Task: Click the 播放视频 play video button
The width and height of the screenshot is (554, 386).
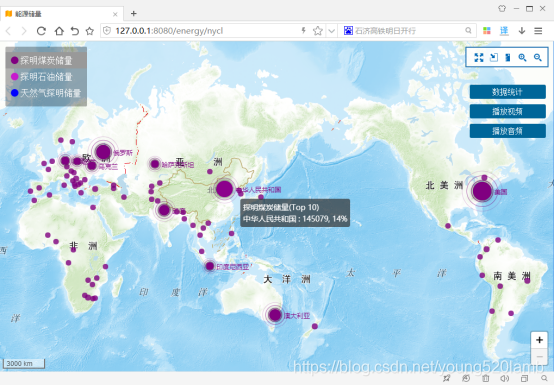Action: click(x=507, y=112)
